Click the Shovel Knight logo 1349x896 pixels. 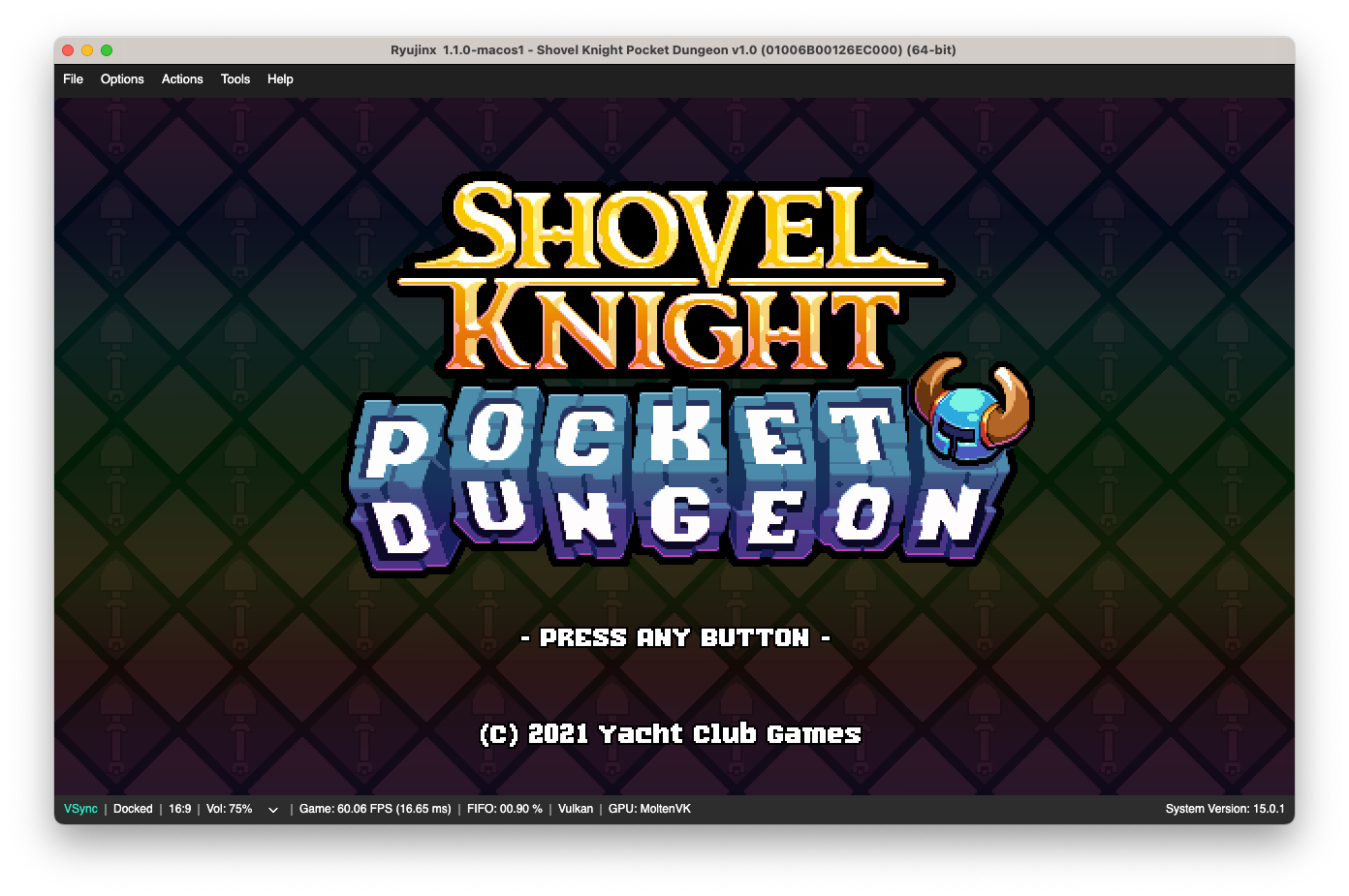coord(675,271)
